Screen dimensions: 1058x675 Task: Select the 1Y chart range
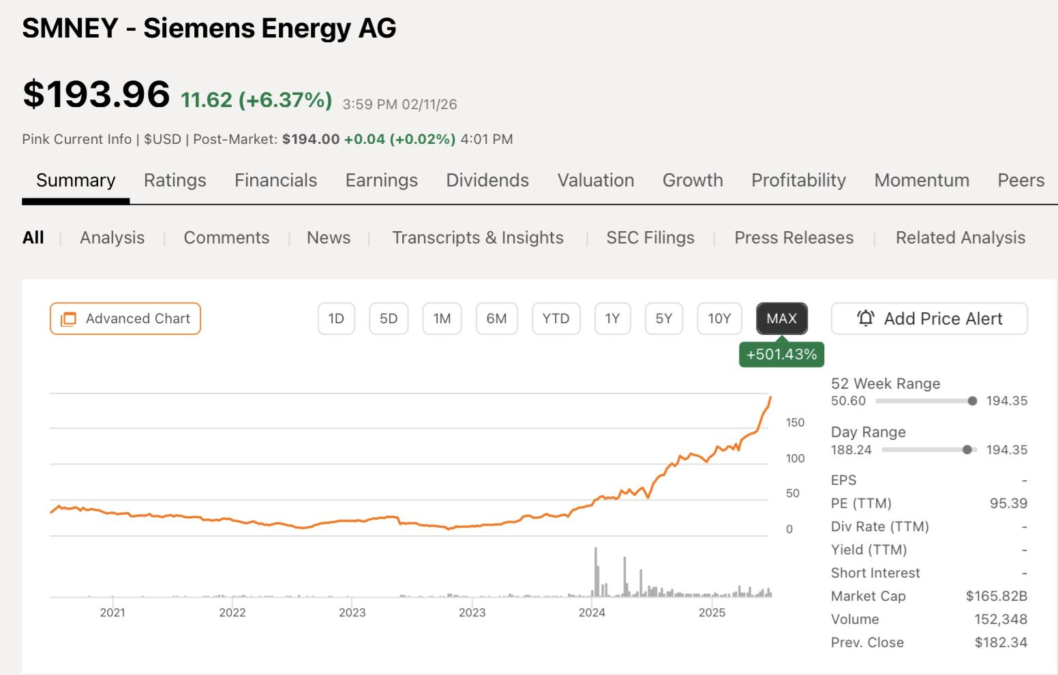(612, 319)
